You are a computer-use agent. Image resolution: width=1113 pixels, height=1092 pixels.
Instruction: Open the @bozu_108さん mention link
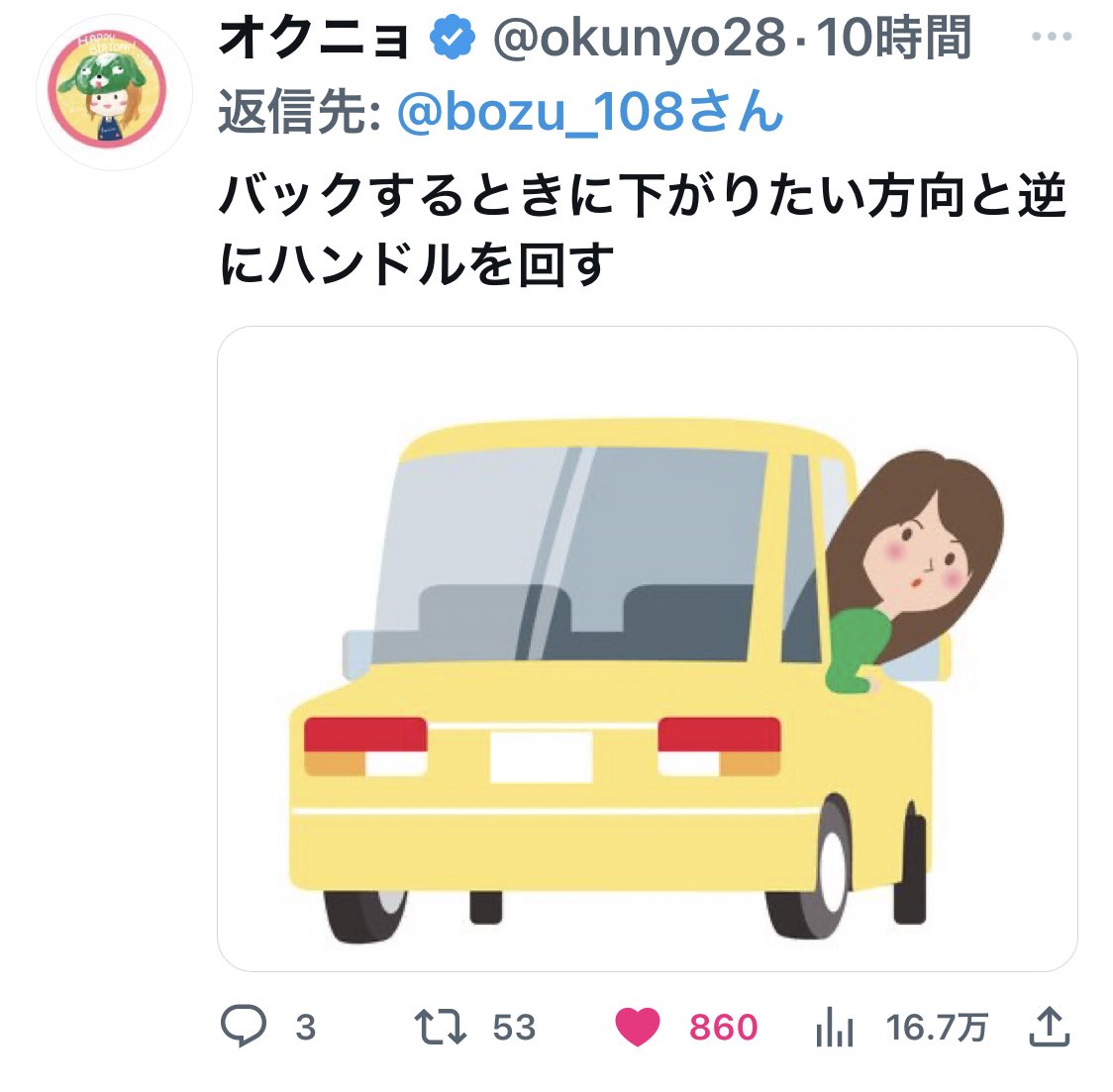(x=590, y=112)
